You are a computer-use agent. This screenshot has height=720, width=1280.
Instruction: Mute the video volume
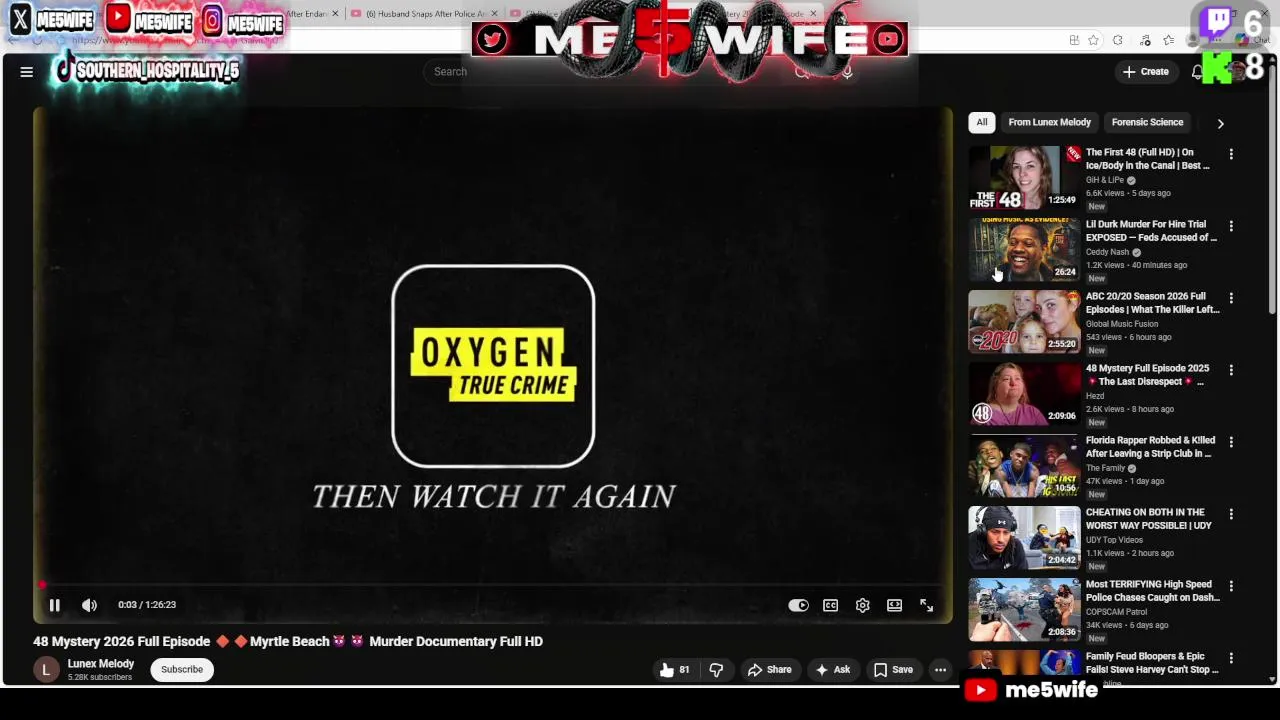[89, 605]
